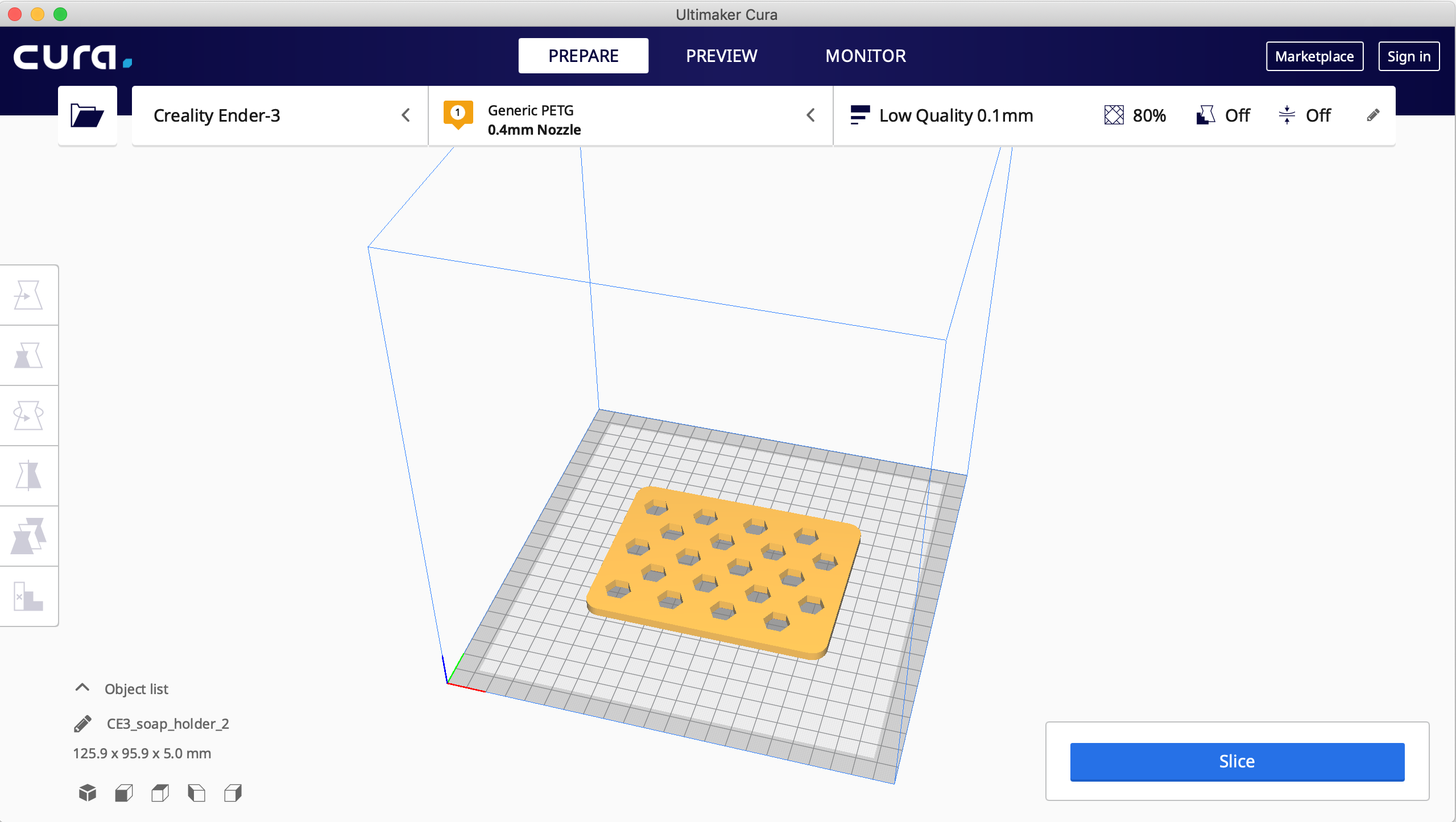Click the Cura logo
Screen dimensions: 1456x822
(73, 57)
